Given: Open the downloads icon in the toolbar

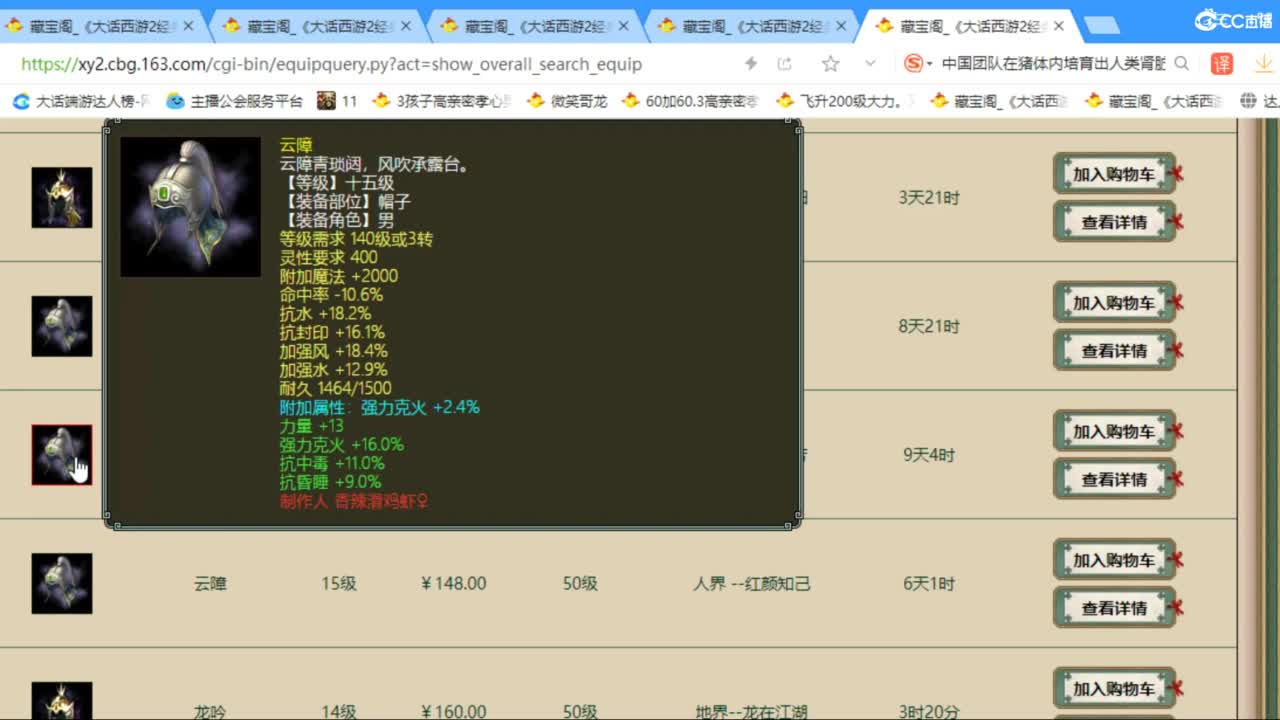Looking at the screenshot, I should 1264,64.
